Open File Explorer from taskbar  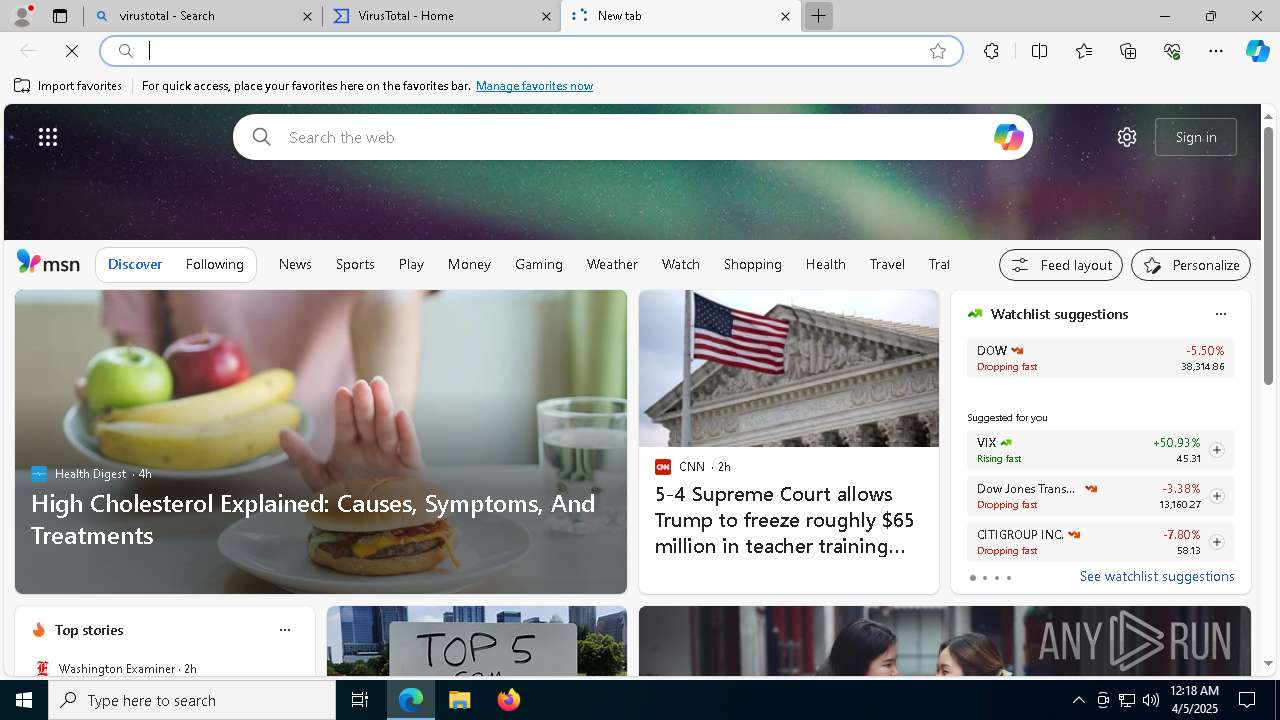click(460, 700)
